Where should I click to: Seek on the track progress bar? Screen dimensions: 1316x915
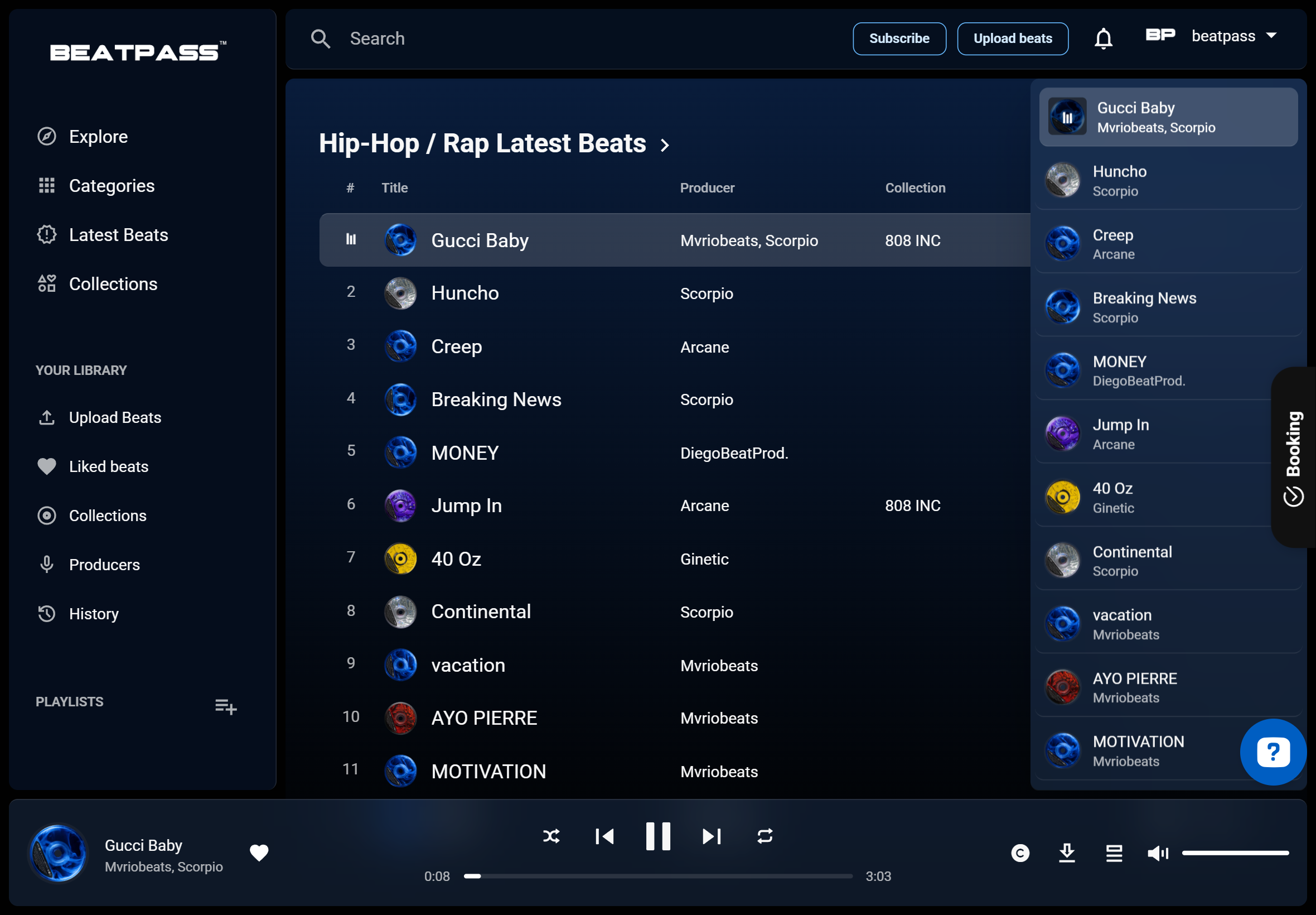[657, 876]
